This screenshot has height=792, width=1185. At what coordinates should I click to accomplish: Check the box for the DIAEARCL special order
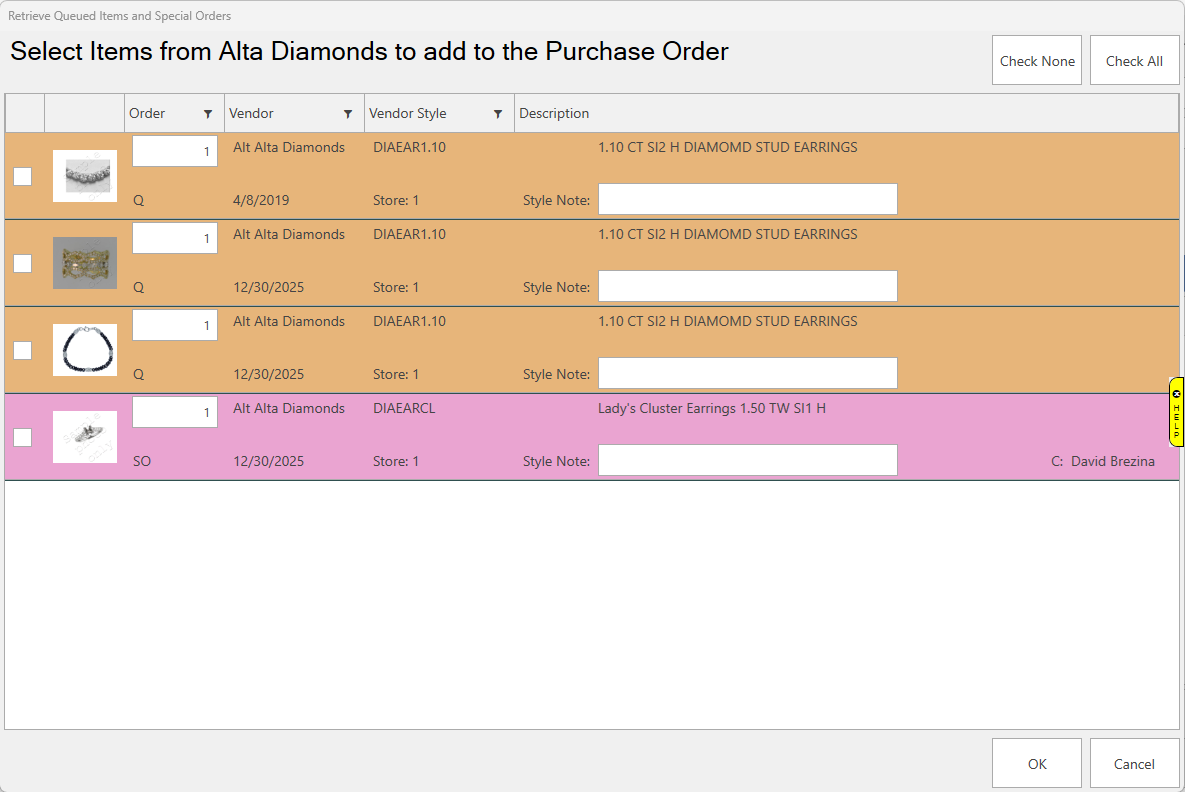23,437
